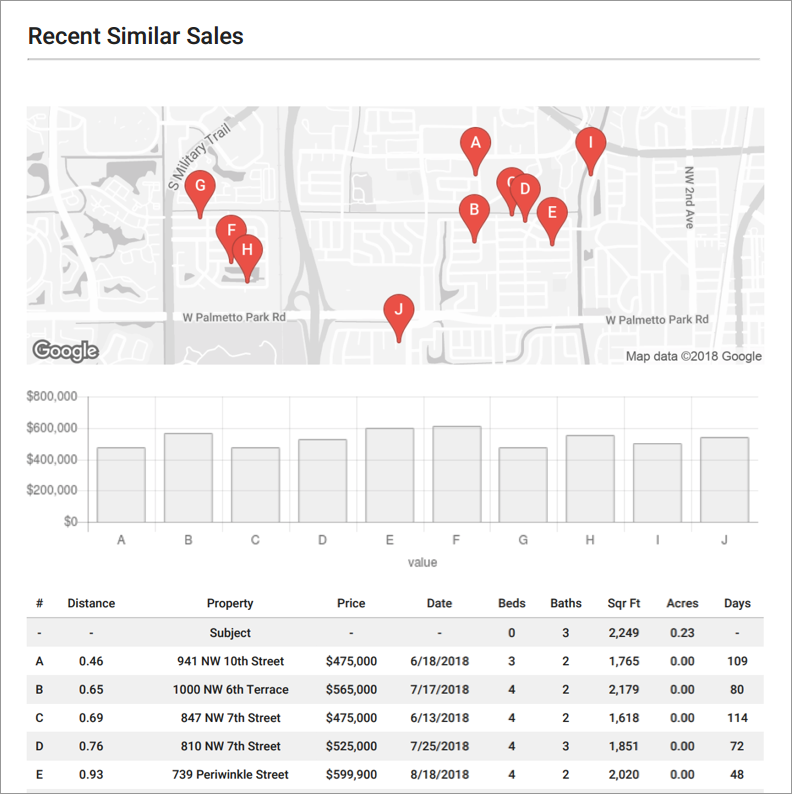Click bar J in the value chart
Image resolution: width=792 pixels, height=794 pixels.
pyautogui.click(x=724, y=480)
